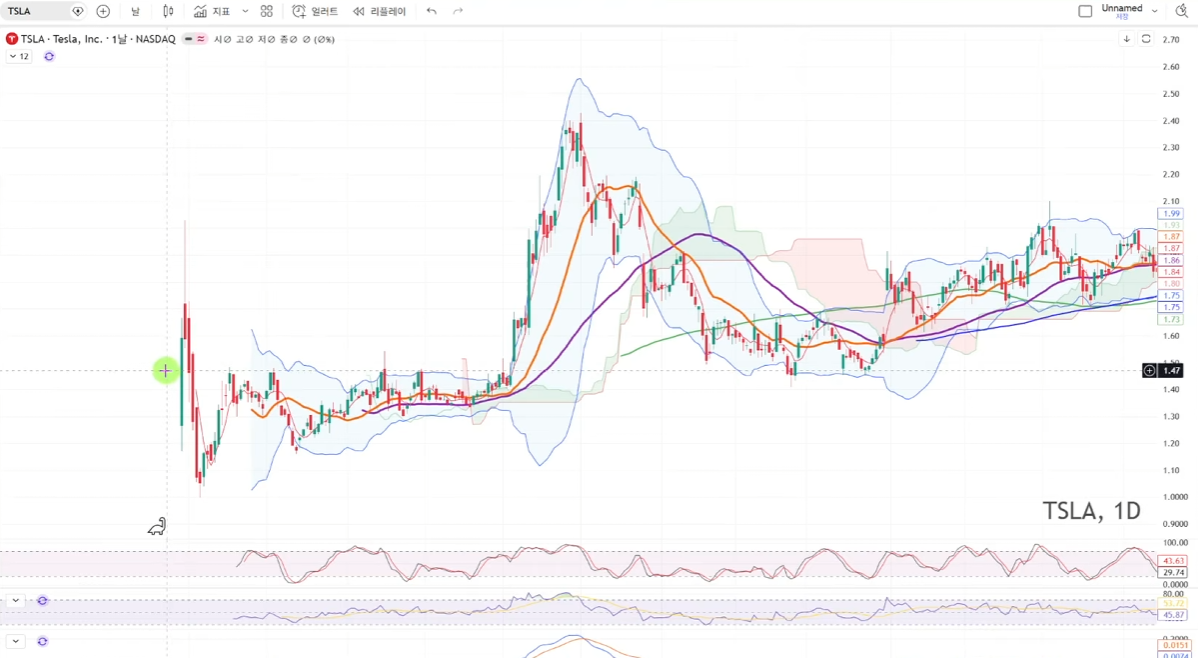Click the 2.70 price scale label
Screen dimensions: 1198x658
pyautogui.click(x=1169, y=40)
